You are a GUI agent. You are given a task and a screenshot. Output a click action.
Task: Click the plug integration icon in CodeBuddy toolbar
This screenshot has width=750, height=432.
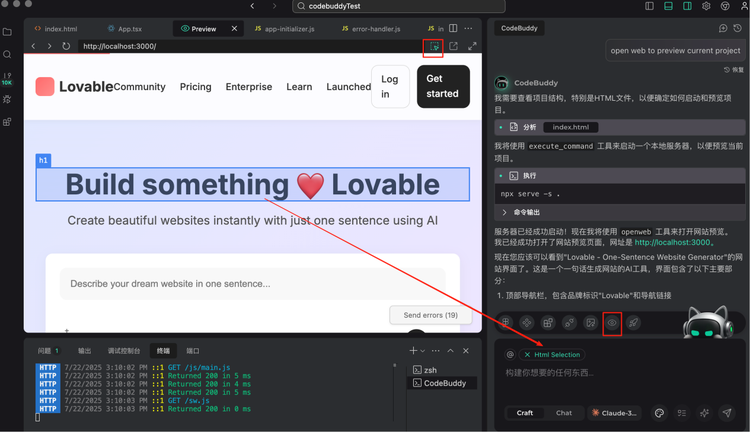pyautogui.click(x=569, y=323)
